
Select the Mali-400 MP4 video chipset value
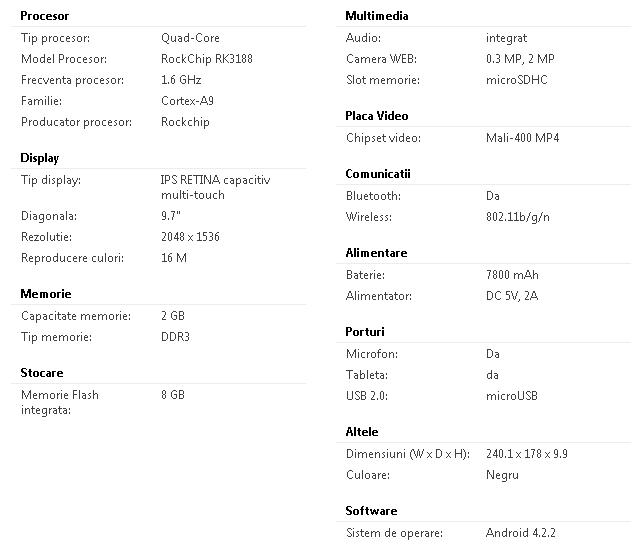coord(522,138)
